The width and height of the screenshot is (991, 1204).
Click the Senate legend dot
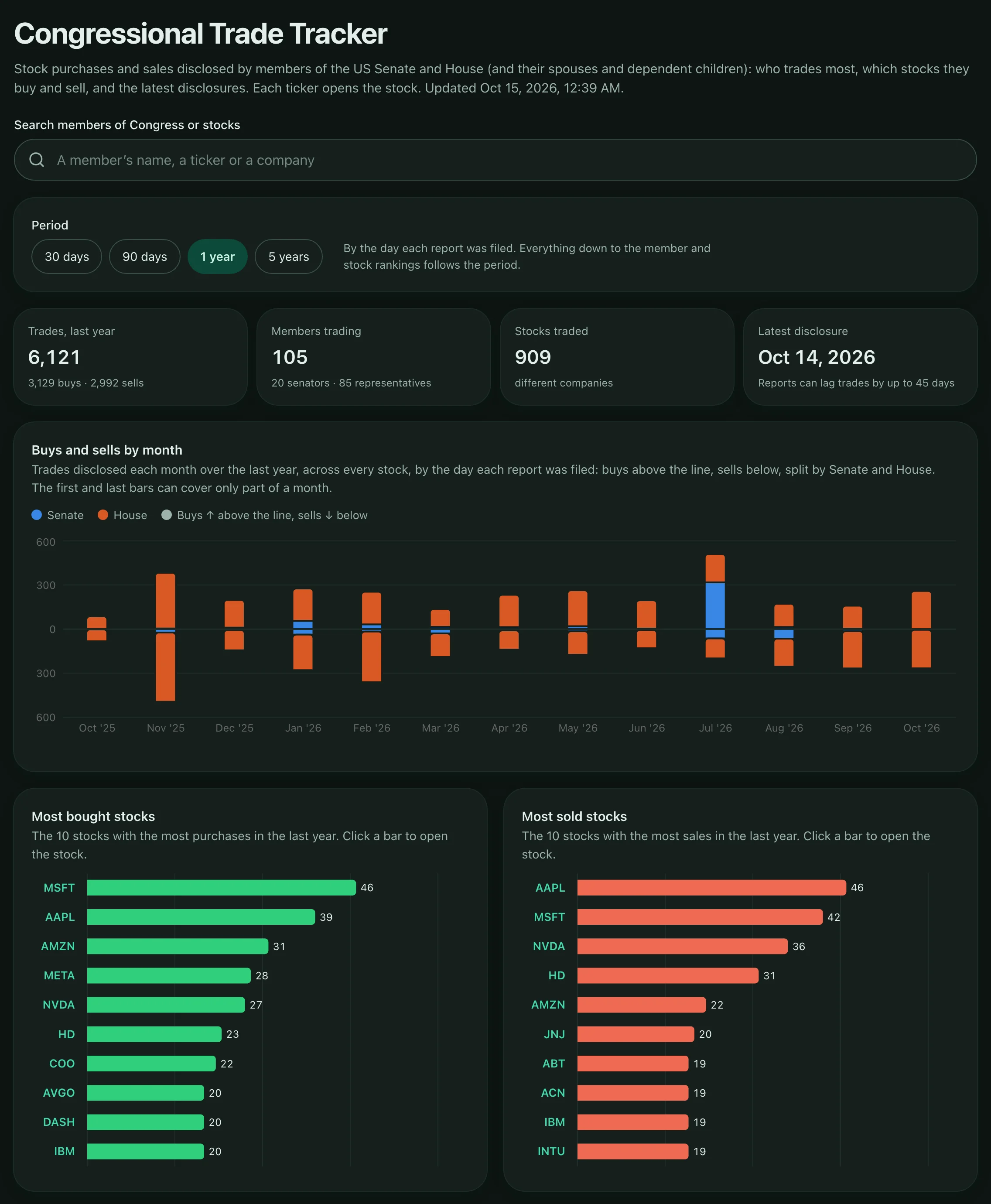37,515
